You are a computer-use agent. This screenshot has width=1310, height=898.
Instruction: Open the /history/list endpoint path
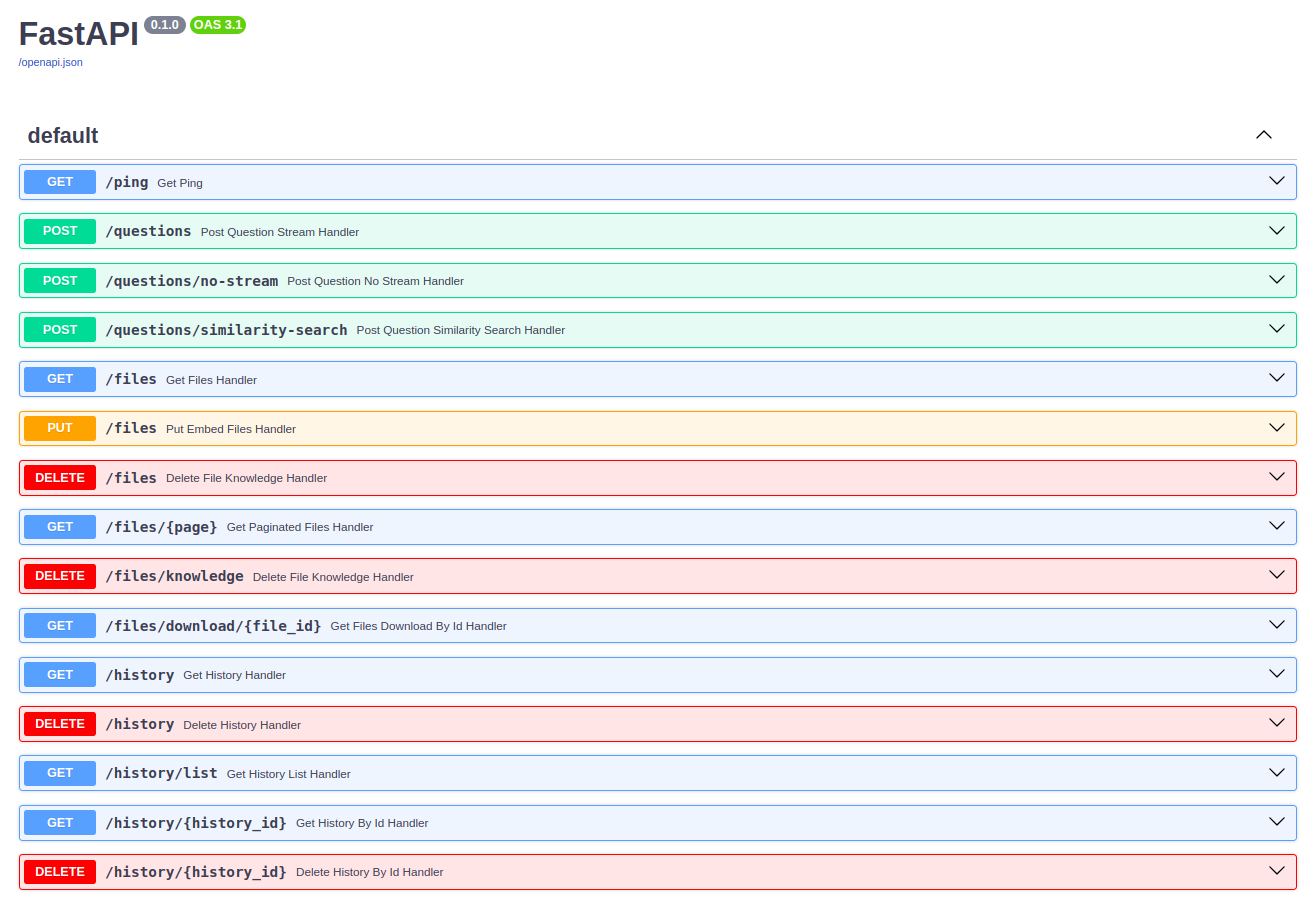161,773
